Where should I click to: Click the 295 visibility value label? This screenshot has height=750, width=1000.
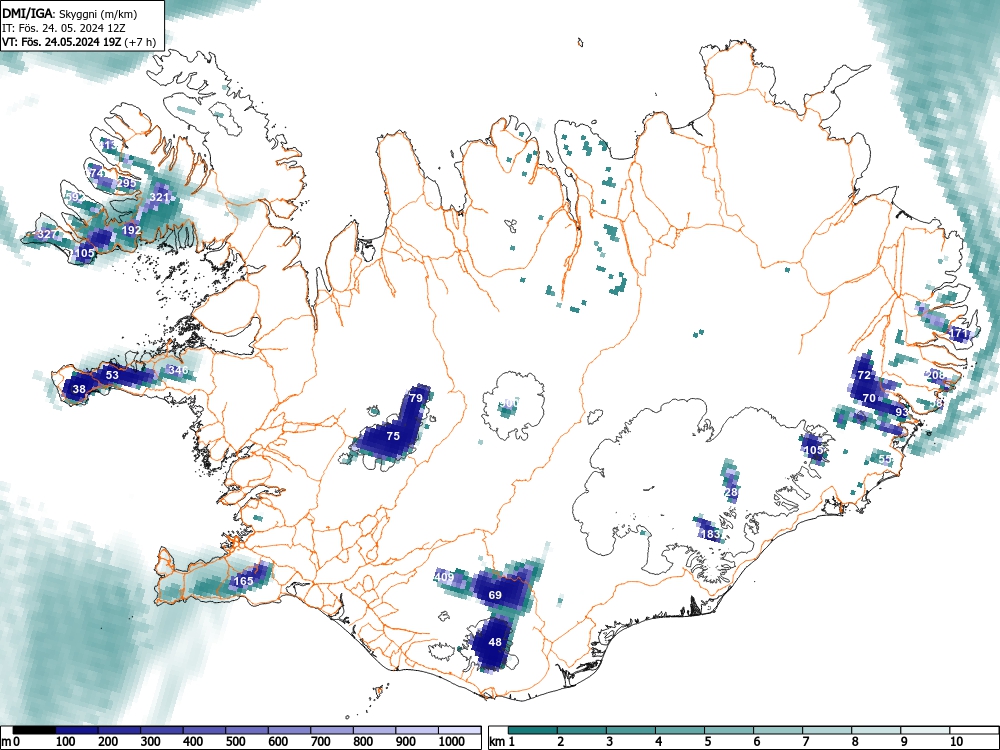point(127,183)
